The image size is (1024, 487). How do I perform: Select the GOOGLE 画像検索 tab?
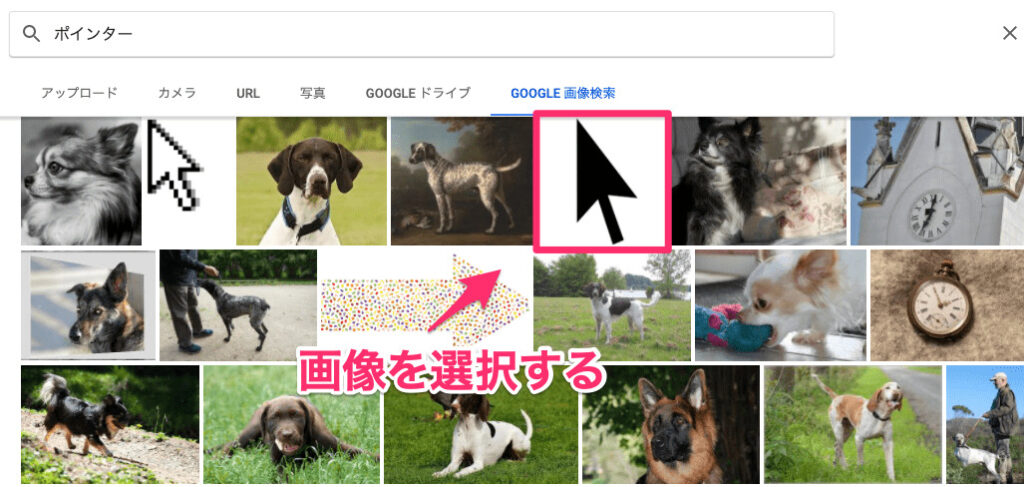[563, 93]
